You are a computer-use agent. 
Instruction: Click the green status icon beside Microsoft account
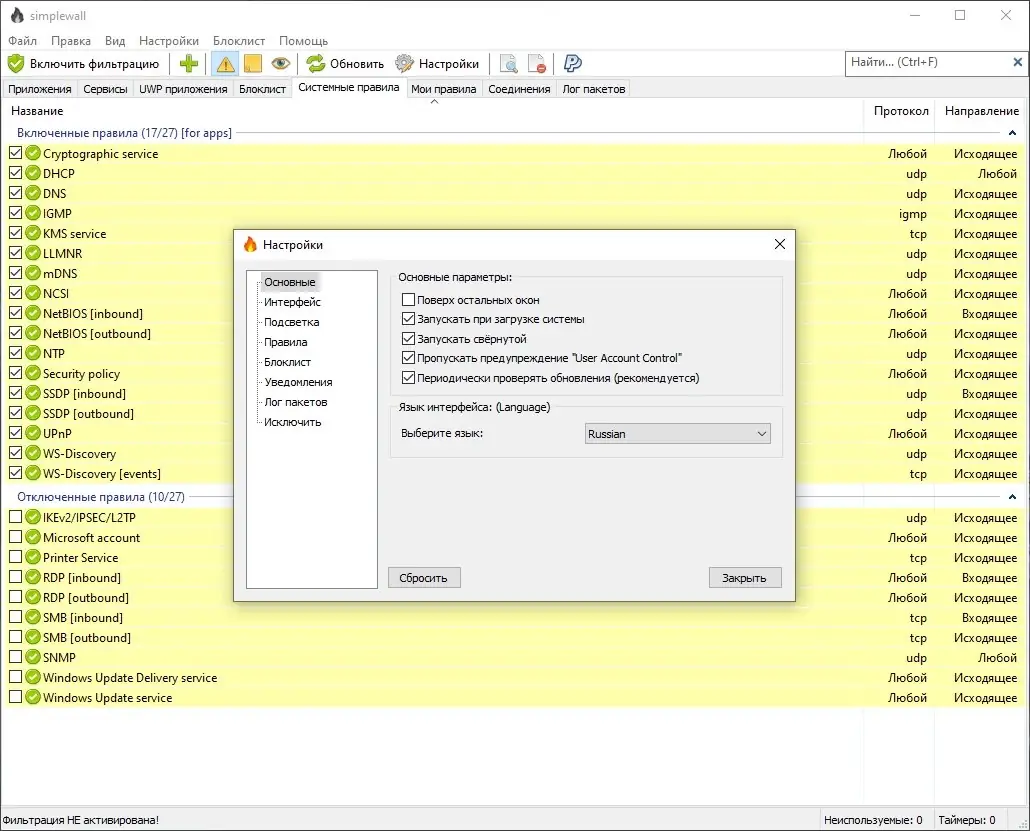click(33, 537)
